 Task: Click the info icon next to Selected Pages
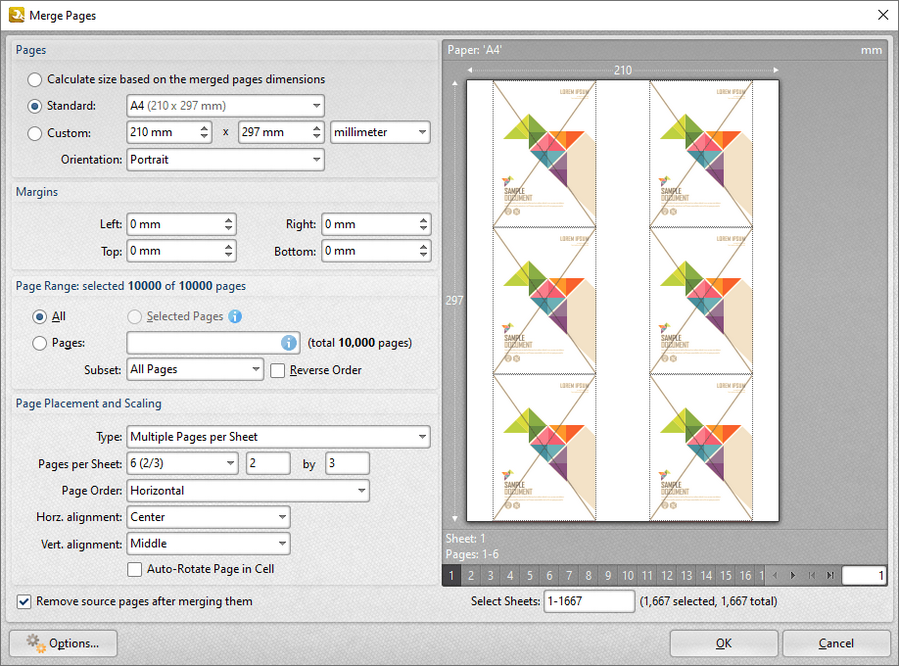pos(235,316)
